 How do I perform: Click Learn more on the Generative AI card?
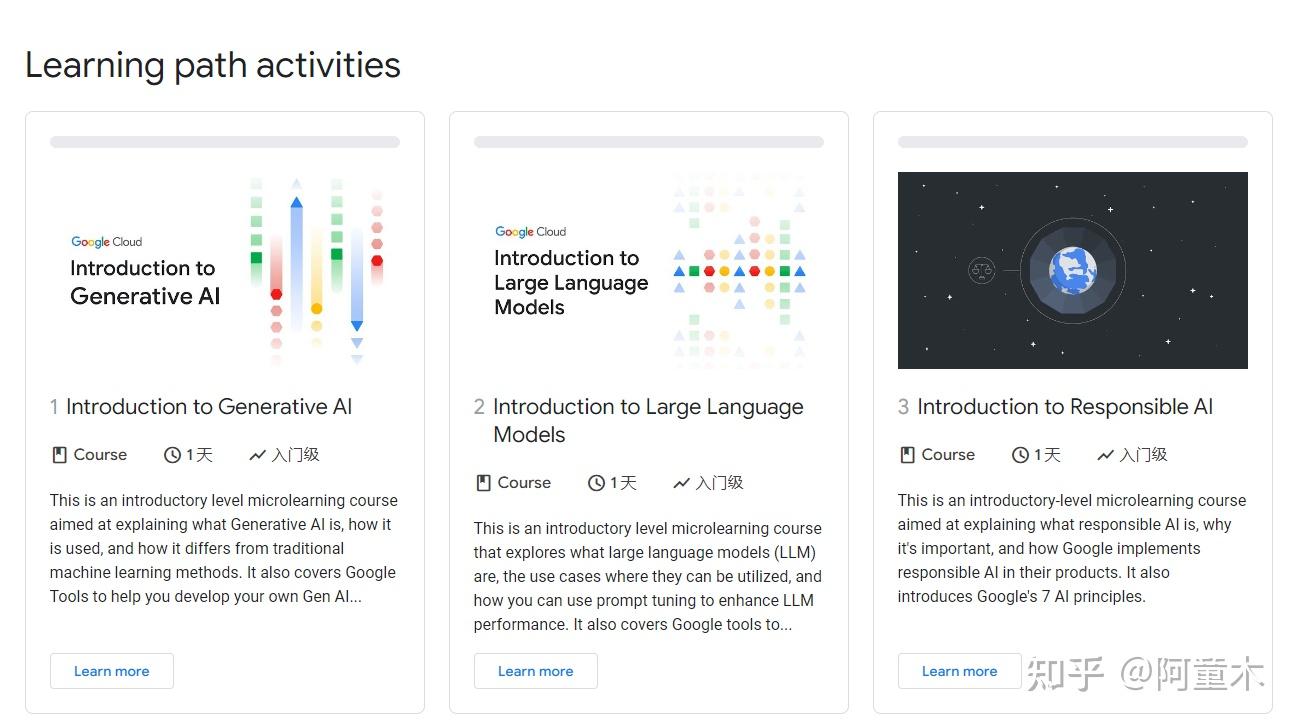coord(111,671)
